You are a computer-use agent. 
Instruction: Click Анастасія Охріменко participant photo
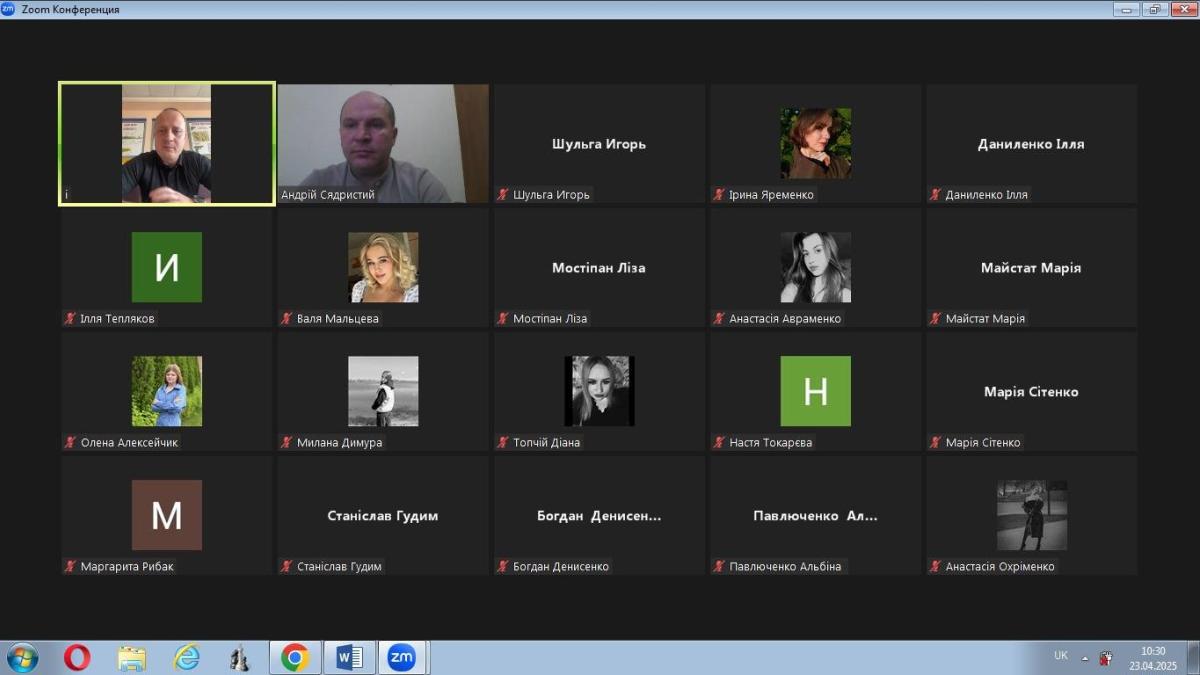click(x=1031, y=515)
